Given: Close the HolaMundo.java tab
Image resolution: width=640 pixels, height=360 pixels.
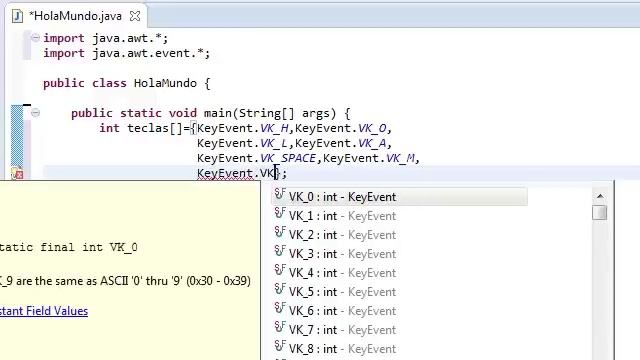Looking at the screenshot, I should [135, 16].
